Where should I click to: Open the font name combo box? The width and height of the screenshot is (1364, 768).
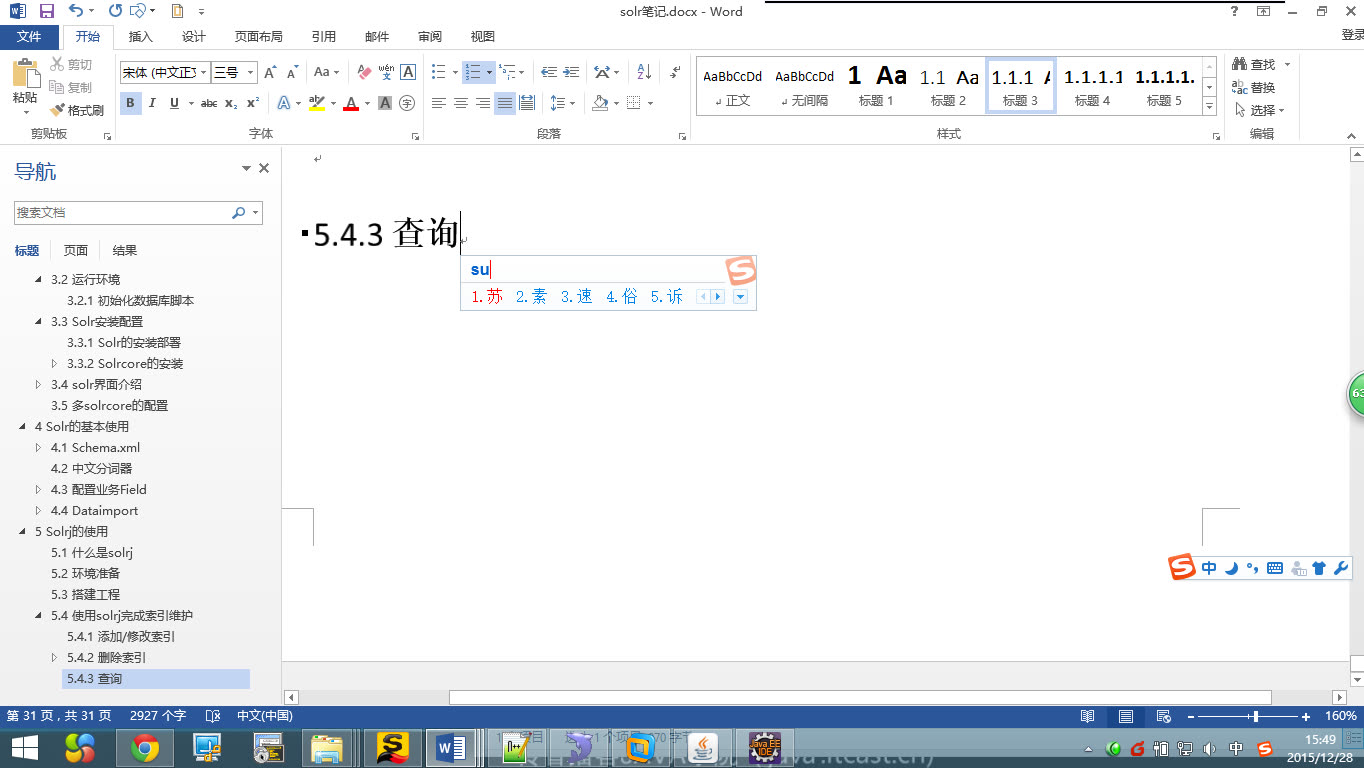pyautogui.click(x=165, y=72)
